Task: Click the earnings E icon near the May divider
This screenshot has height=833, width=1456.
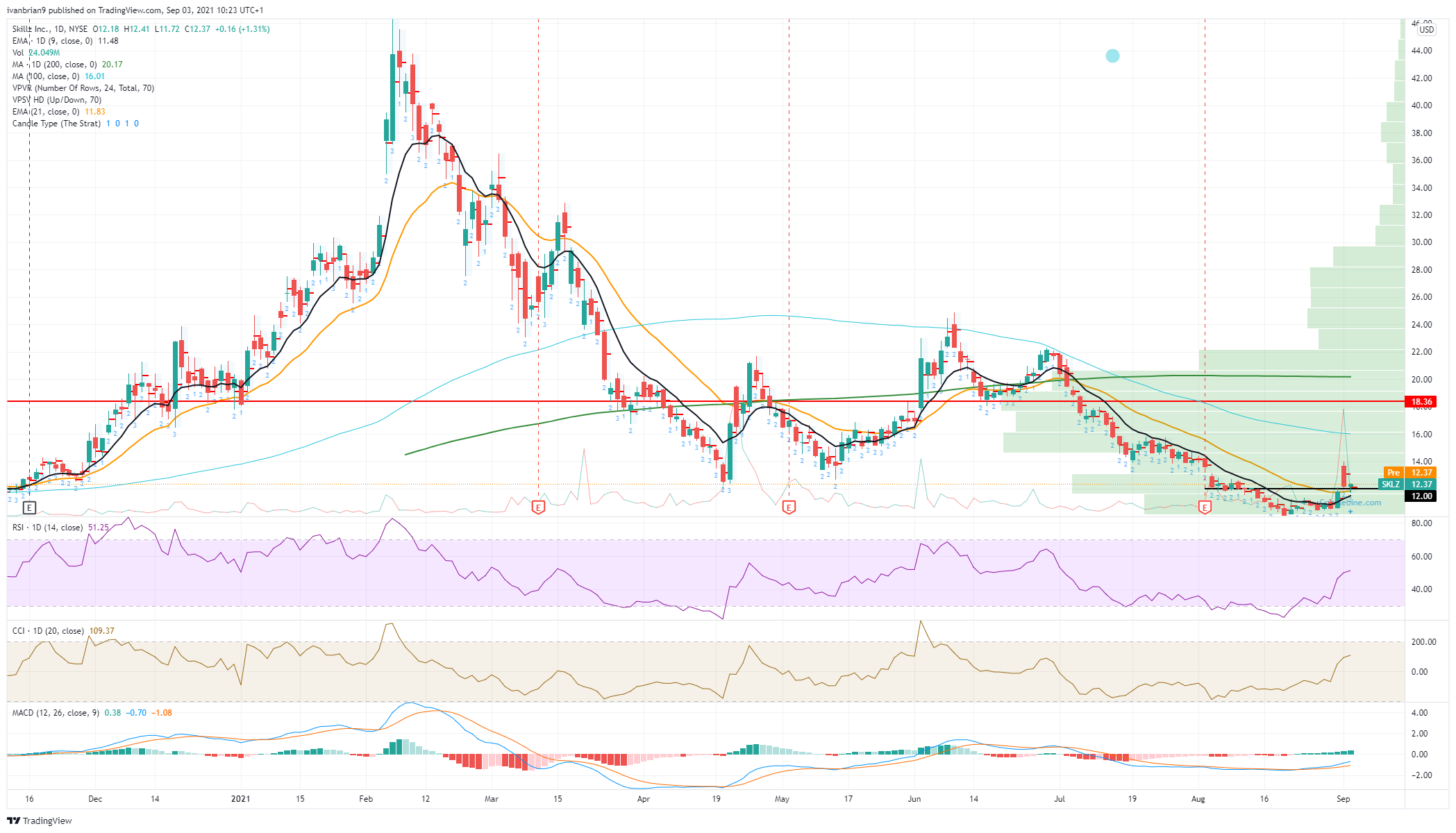Action: coord(788,507)
